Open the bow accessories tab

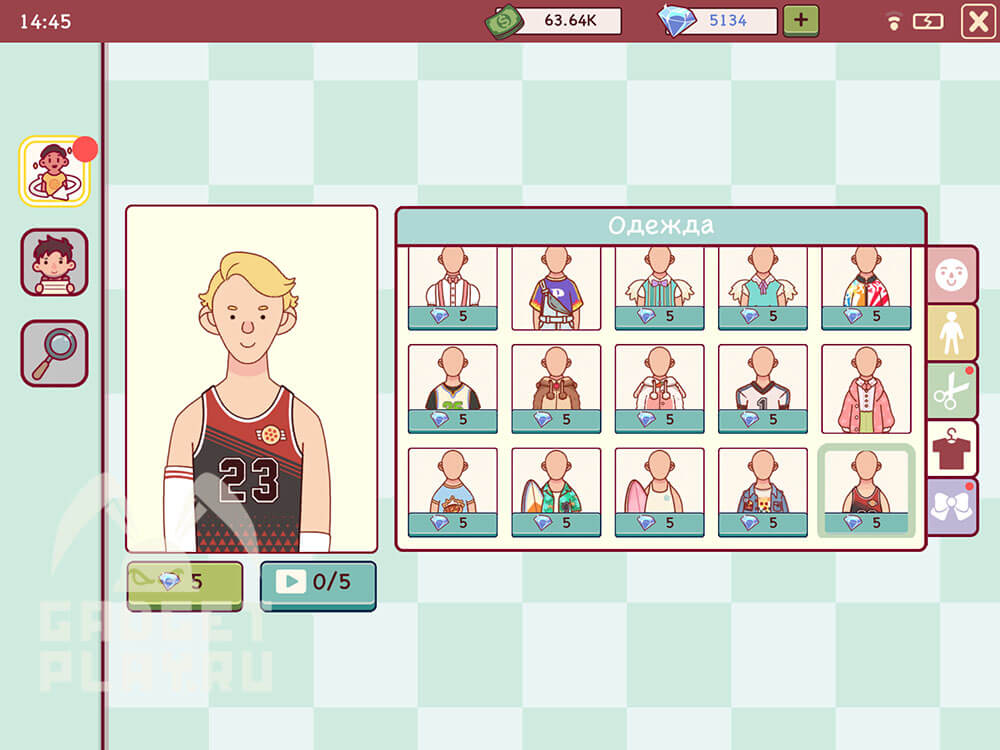pyautogui.click(x=951, y=506)
